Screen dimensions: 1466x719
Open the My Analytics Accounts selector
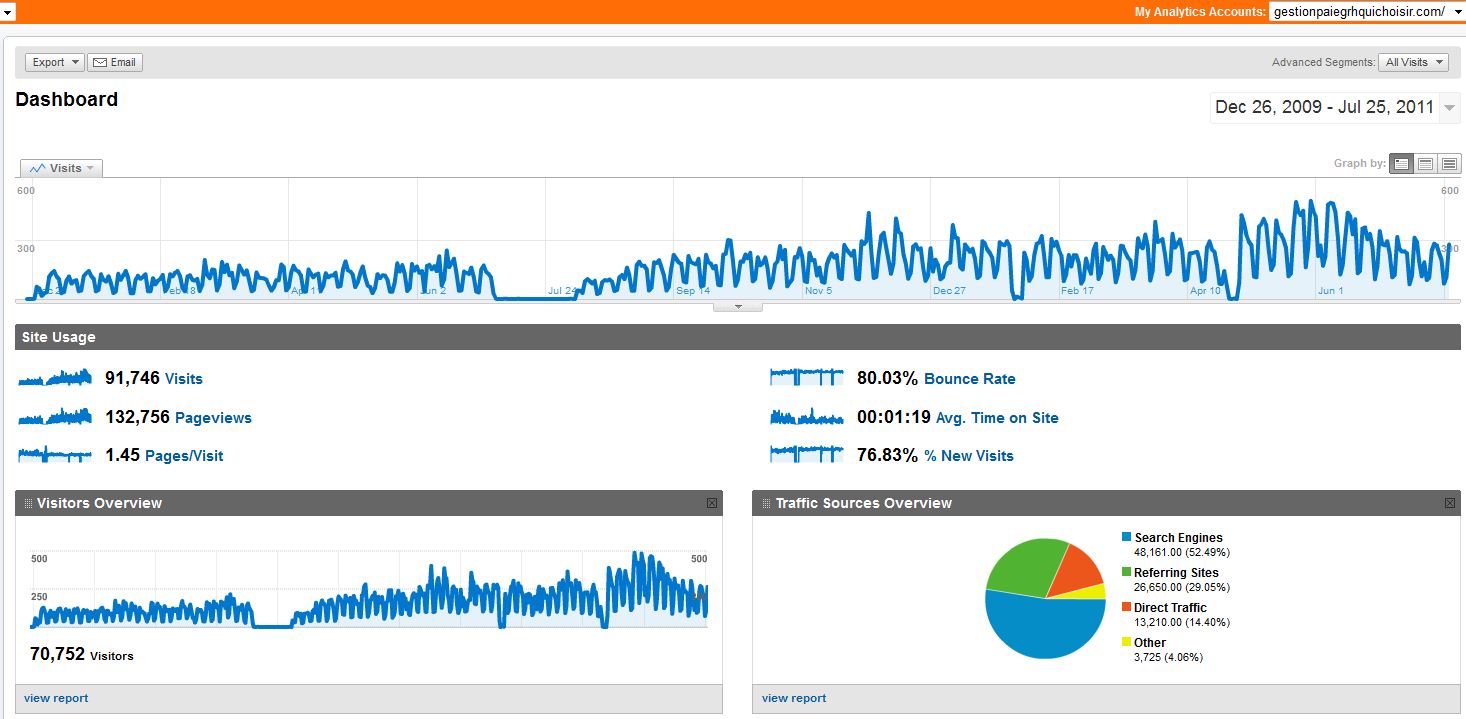(1366, 11)
